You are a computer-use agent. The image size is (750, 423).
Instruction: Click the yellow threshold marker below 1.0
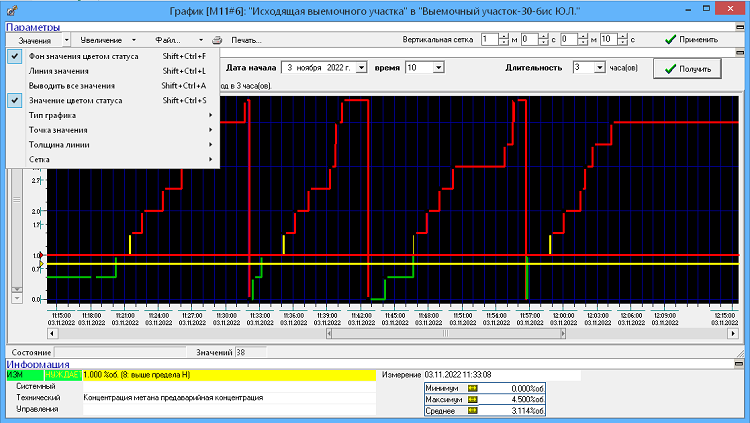click(x=42, y=264)
